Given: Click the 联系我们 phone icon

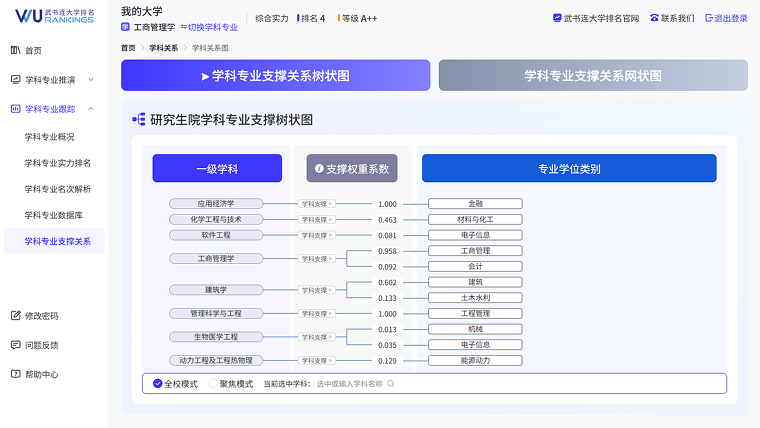Looking at the screenshot, I should click(x=654, y=18).
